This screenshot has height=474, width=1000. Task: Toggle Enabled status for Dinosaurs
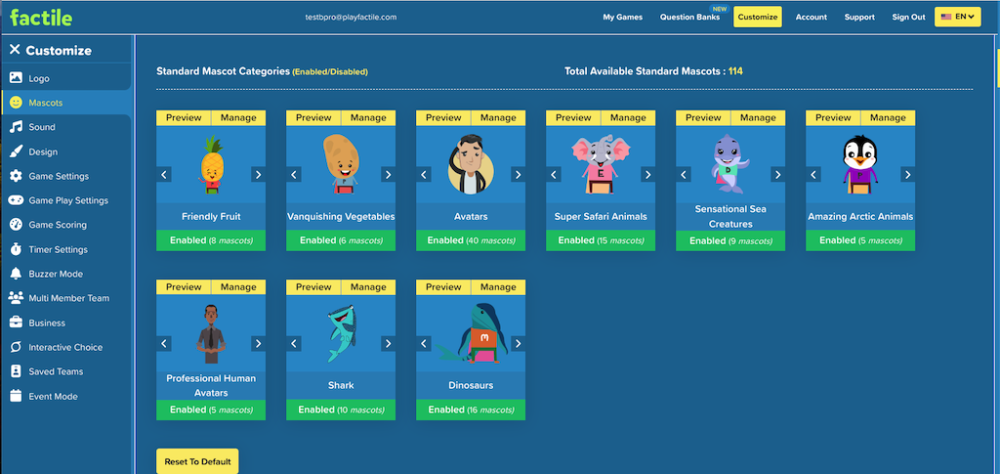point(471,410)
